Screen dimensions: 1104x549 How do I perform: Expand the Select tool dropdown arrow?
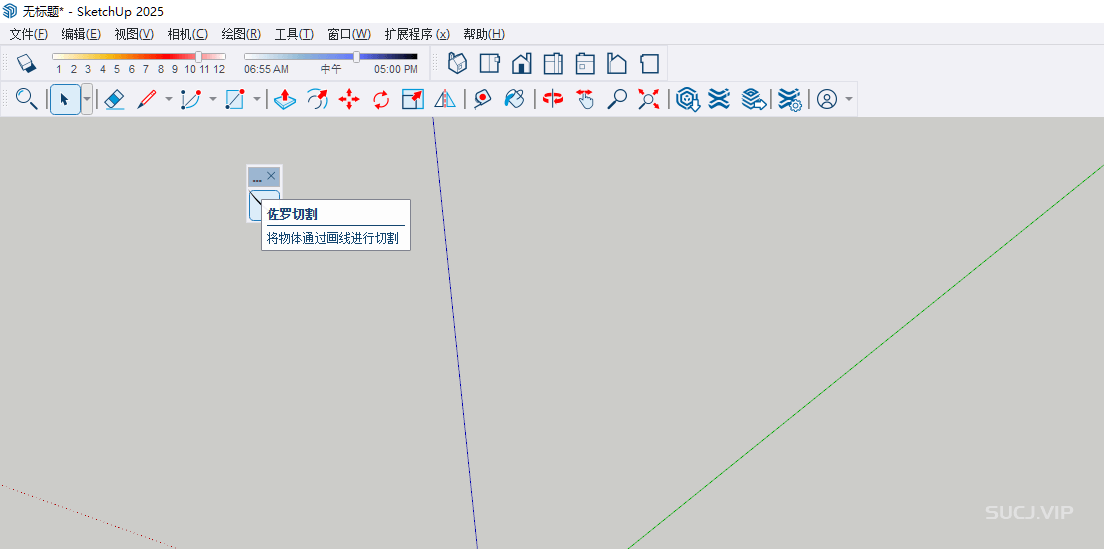[x=87, y=99]
